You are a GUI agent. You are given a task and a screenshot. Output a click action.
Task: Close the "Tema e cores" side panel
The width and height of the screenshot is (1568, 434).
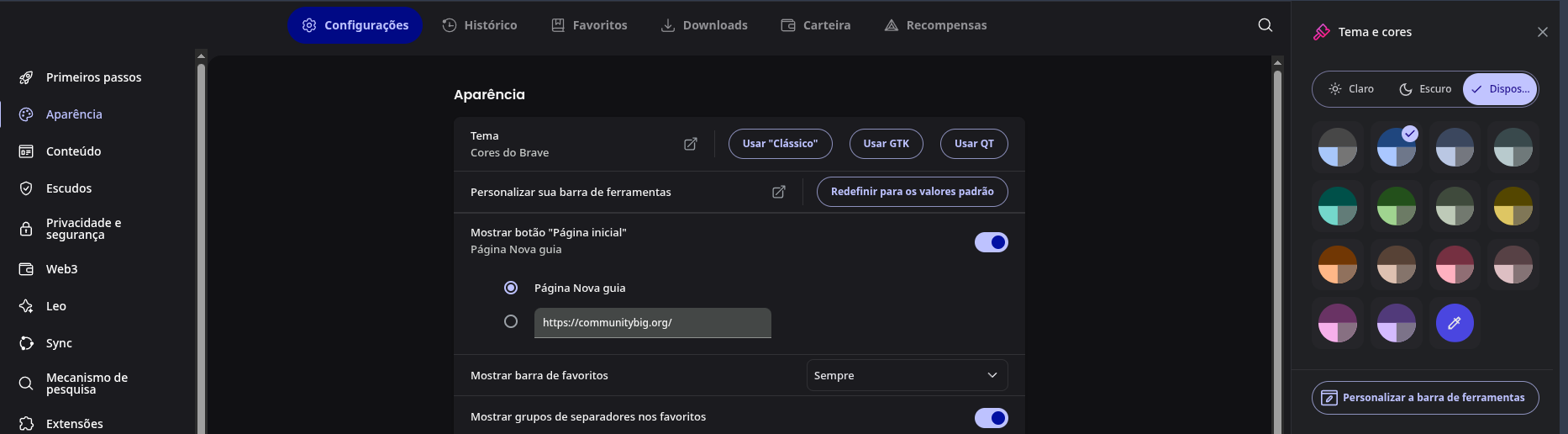(1542, 32)
